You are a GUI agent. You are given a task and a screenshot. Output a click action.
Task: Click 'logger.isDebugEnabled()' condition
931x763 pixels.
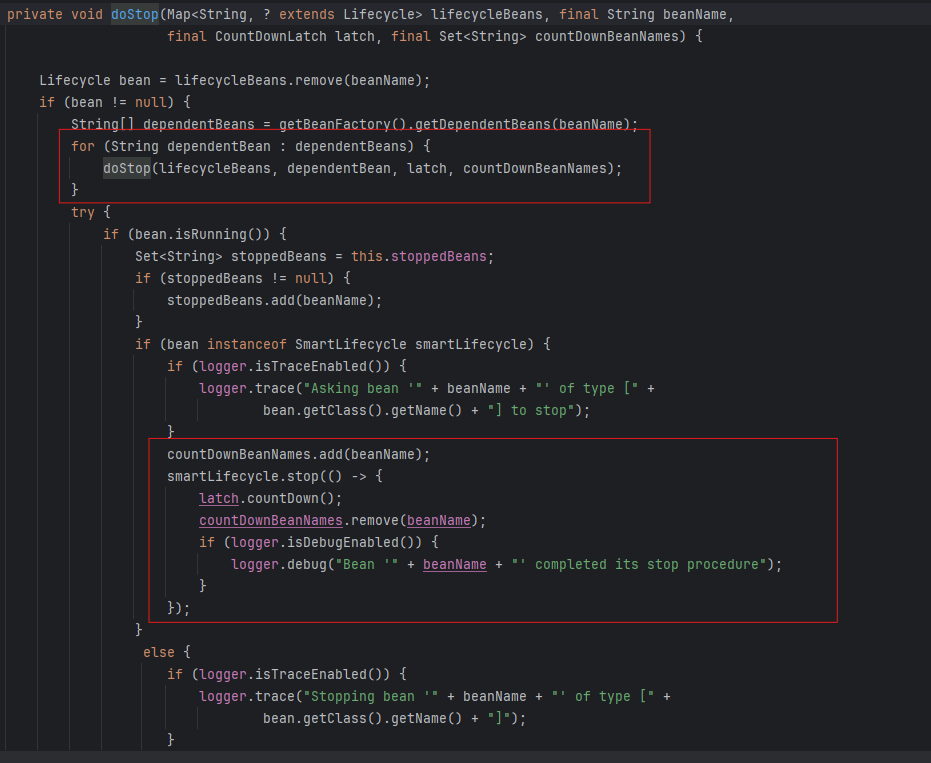327,543
